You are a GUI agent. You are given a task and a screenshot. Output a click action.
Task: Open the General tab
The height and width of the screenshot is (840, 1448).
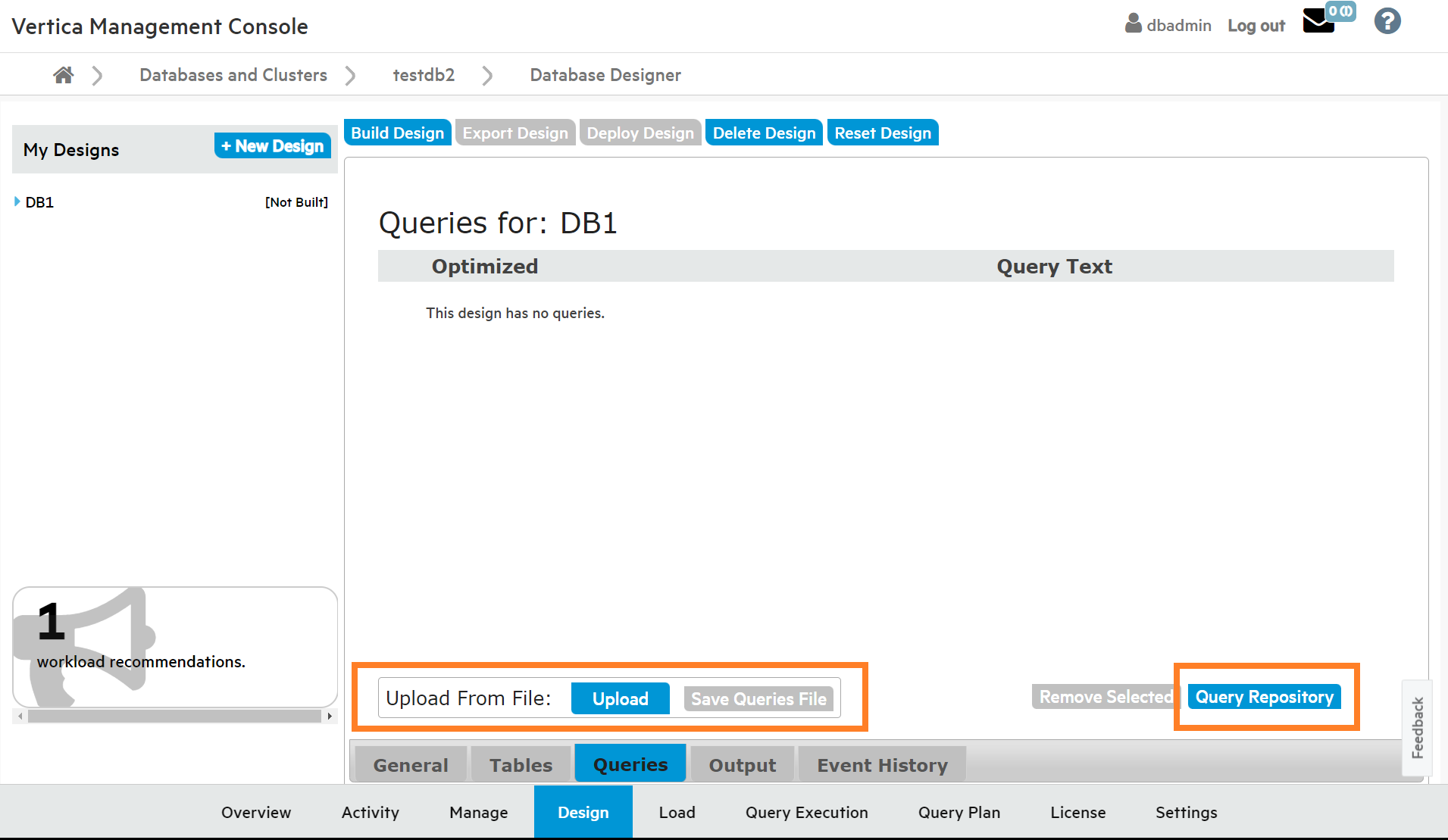coord(411,765)
